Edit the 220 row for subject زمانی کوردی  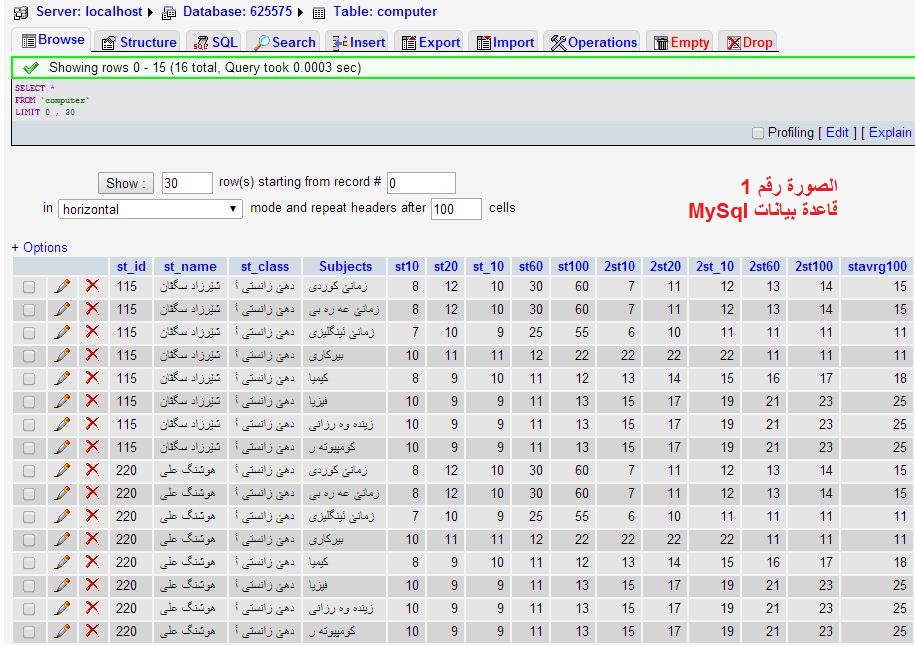(x=62, y=470)
